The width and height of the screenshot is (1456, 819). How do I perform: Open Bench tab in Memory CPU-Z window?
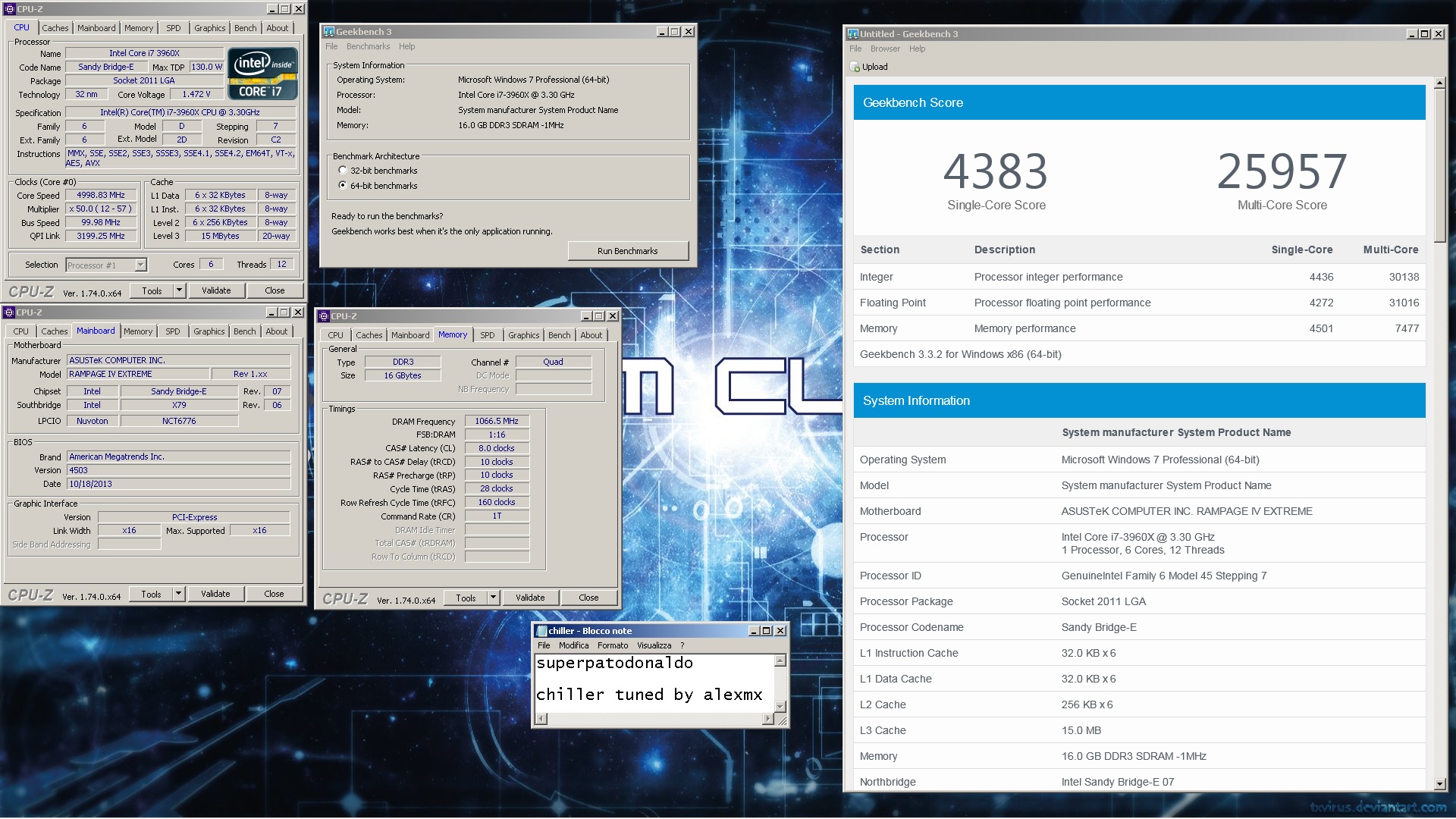tap(560, 335)
